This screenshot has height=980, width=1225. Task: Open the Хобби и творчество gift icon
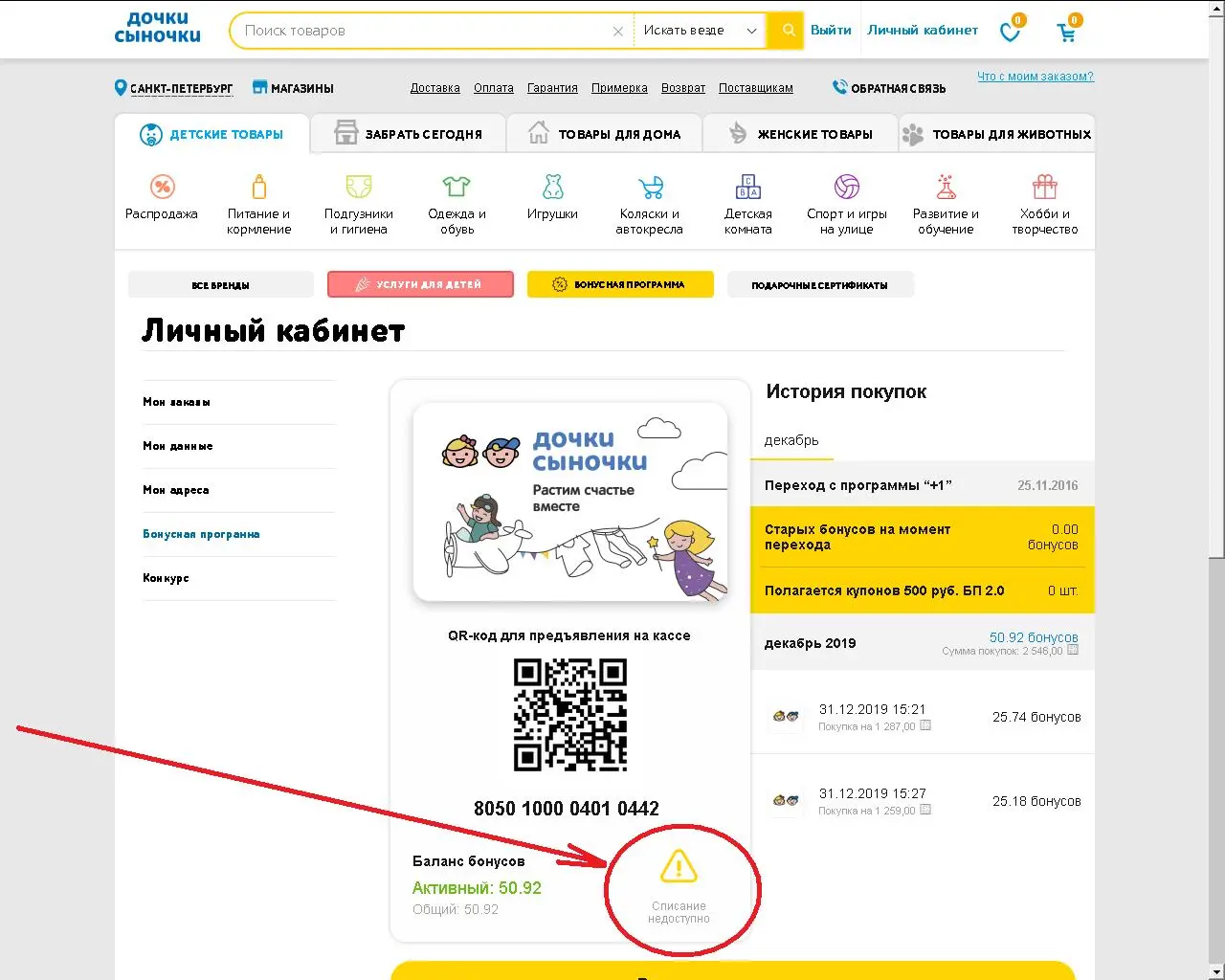(x=1044, y=187)
